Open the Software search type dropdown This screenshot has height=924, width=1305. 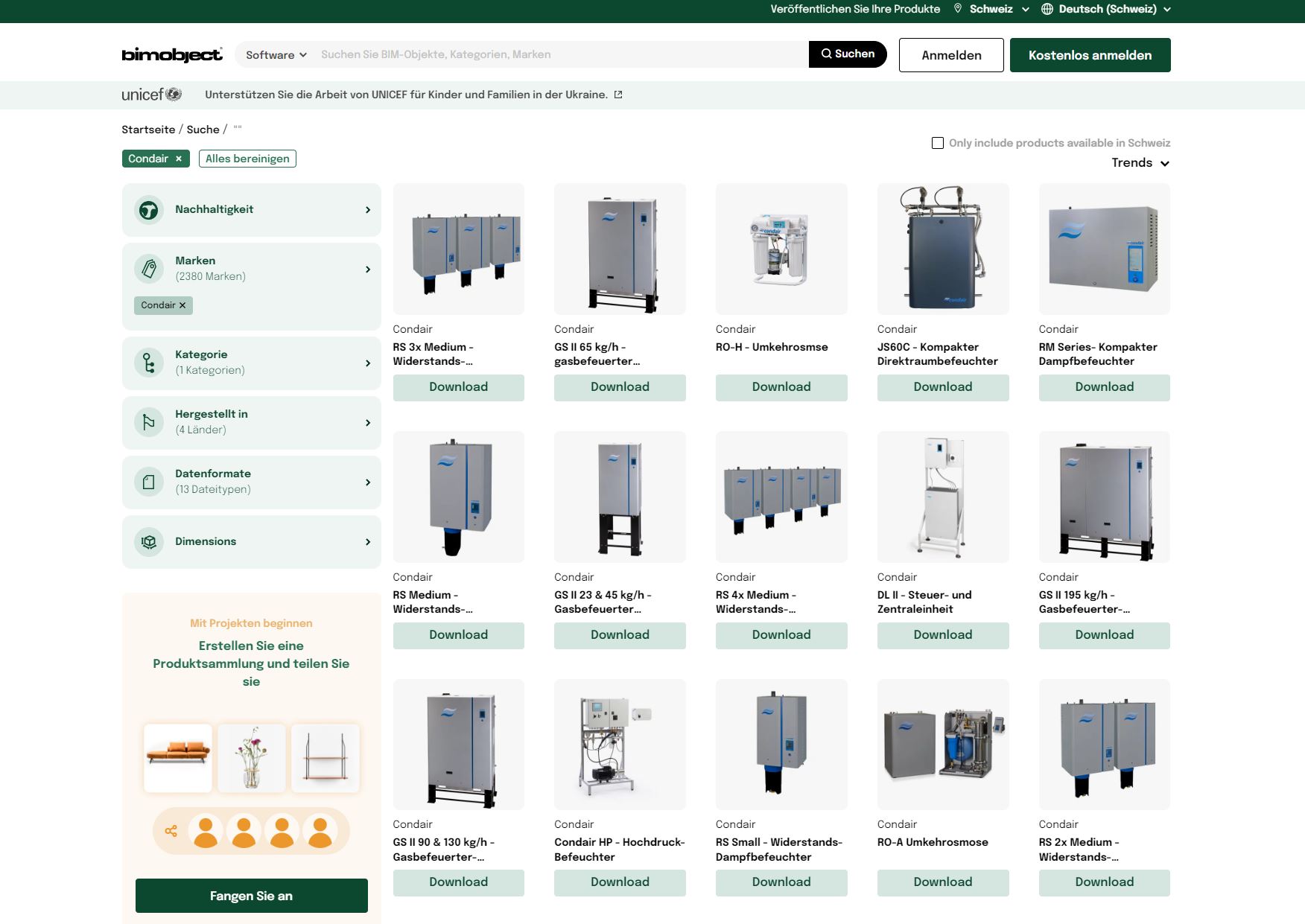tap(276, 55)
